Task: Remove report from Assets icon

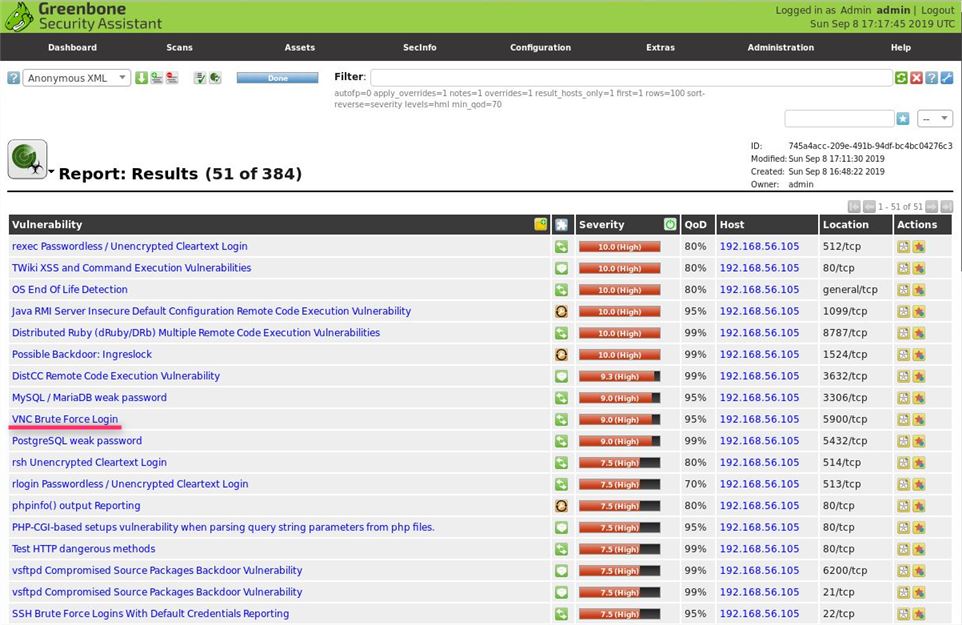Action: click(172, 78)
